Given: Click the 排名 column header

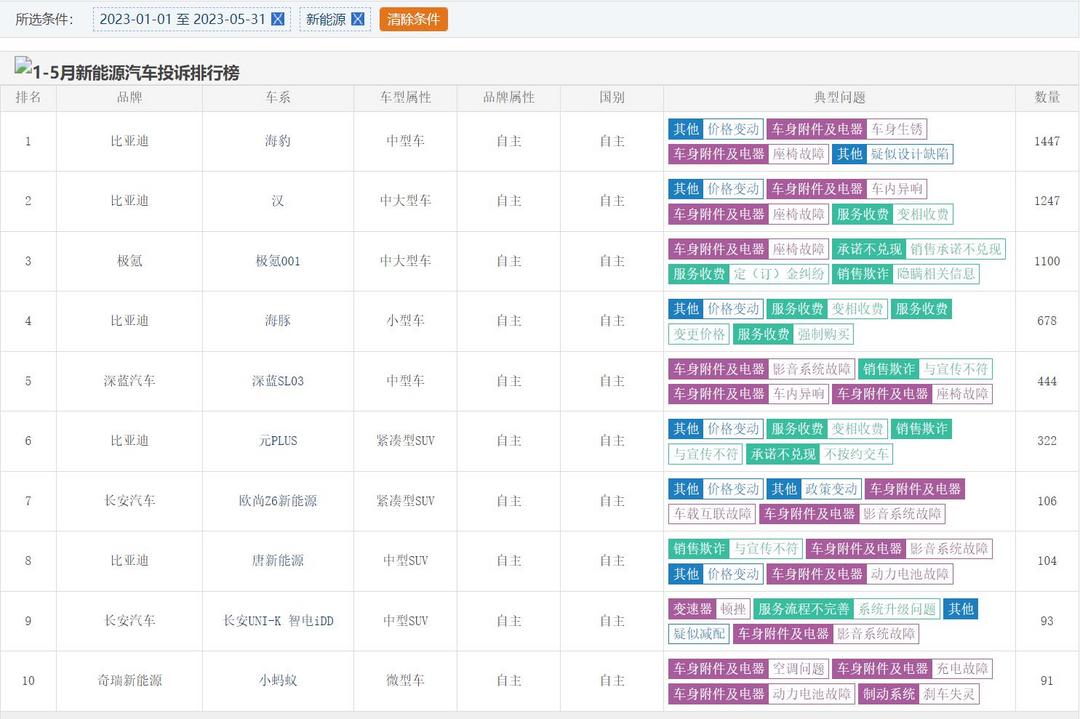Looking at the screenshot, I should pyautogui.click(x=28, y=98).
